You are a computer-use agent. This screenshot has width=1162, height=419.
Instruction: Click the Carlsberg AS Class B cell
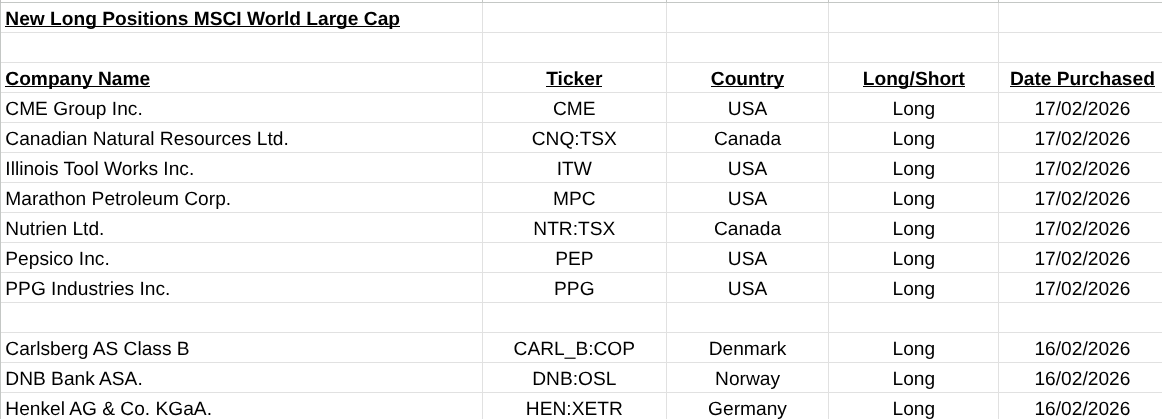97,349
